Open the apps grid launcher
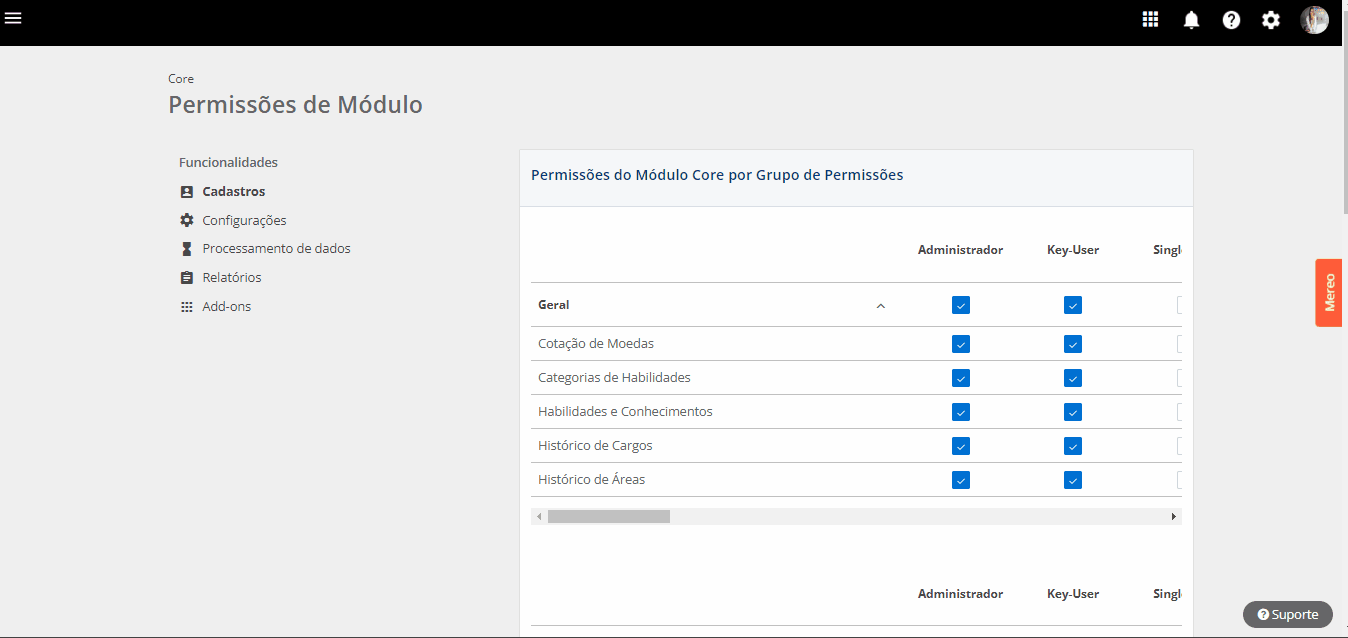Screen dimensions: 1348x638 (x=1150, y=20)
